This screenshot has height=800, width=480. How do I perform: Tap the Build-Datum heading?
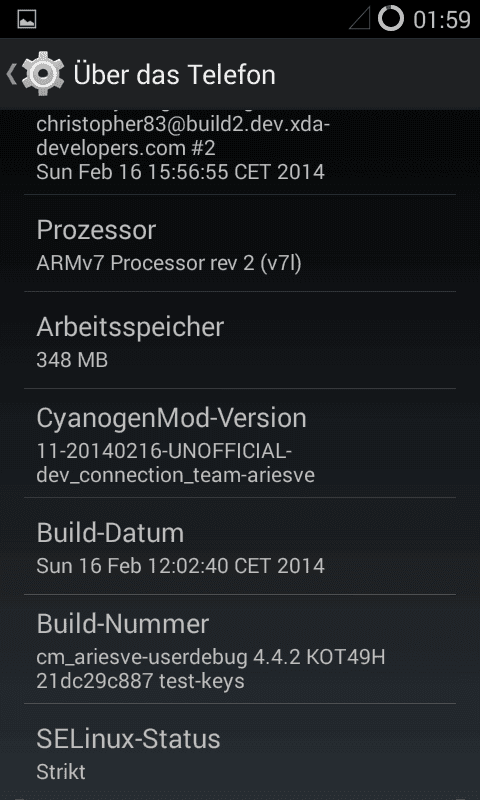pos(110,533)
